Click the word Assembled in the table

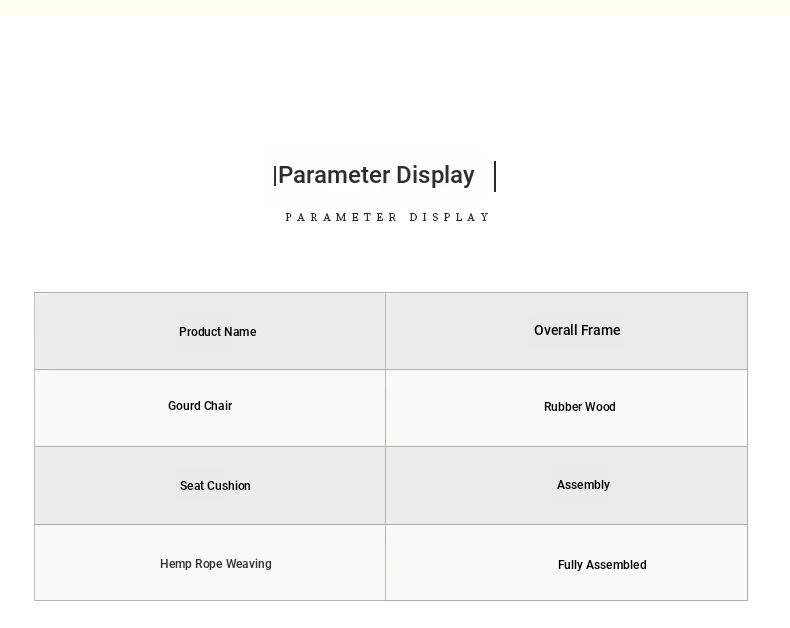click(x=617, y=565)
